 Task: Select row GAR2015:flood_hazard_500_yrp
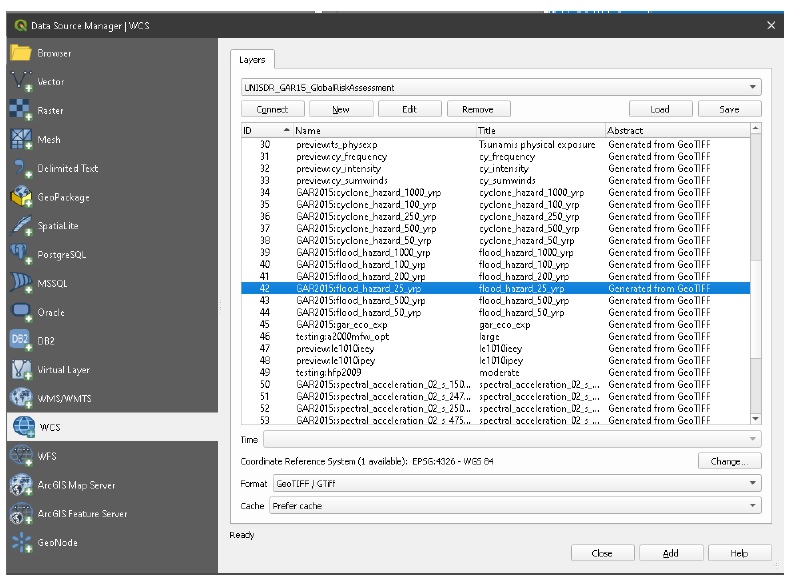[x=496, y=301]
